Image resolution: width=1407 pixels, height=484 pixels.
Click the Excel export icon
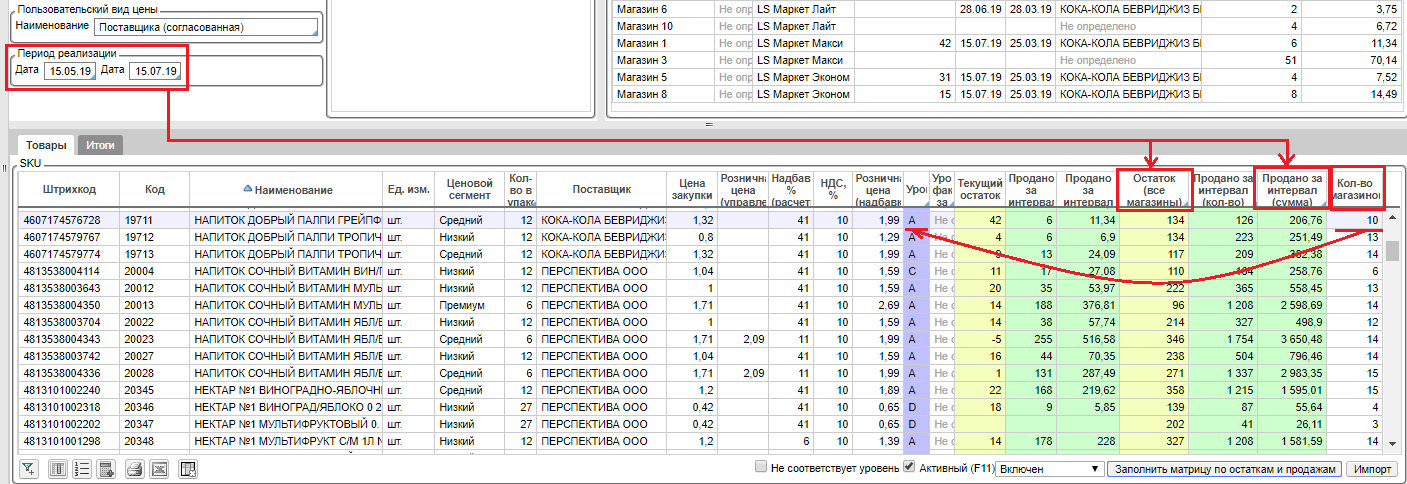coord(160,469)
